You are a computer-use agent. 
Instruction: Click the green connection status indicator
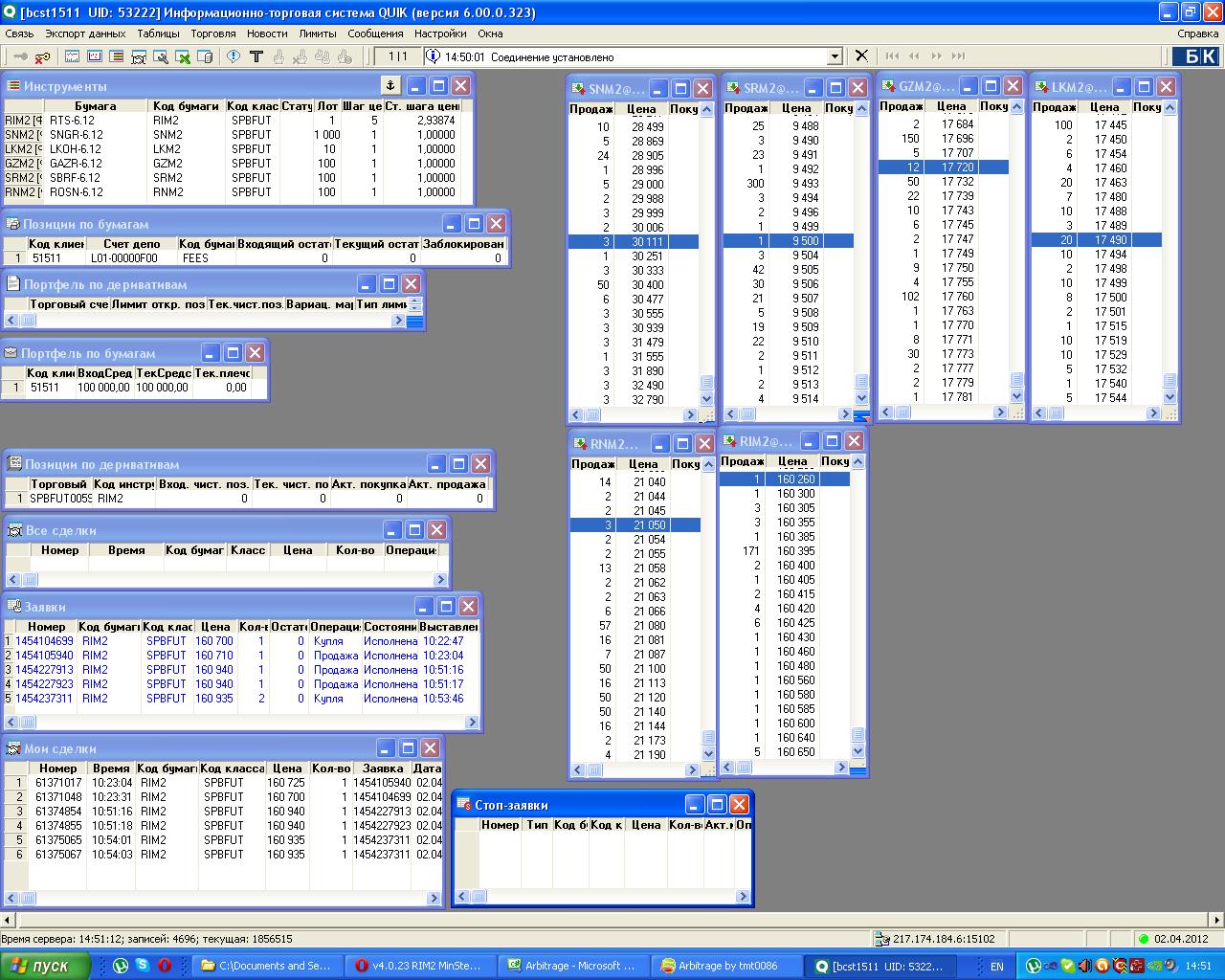1144,940
